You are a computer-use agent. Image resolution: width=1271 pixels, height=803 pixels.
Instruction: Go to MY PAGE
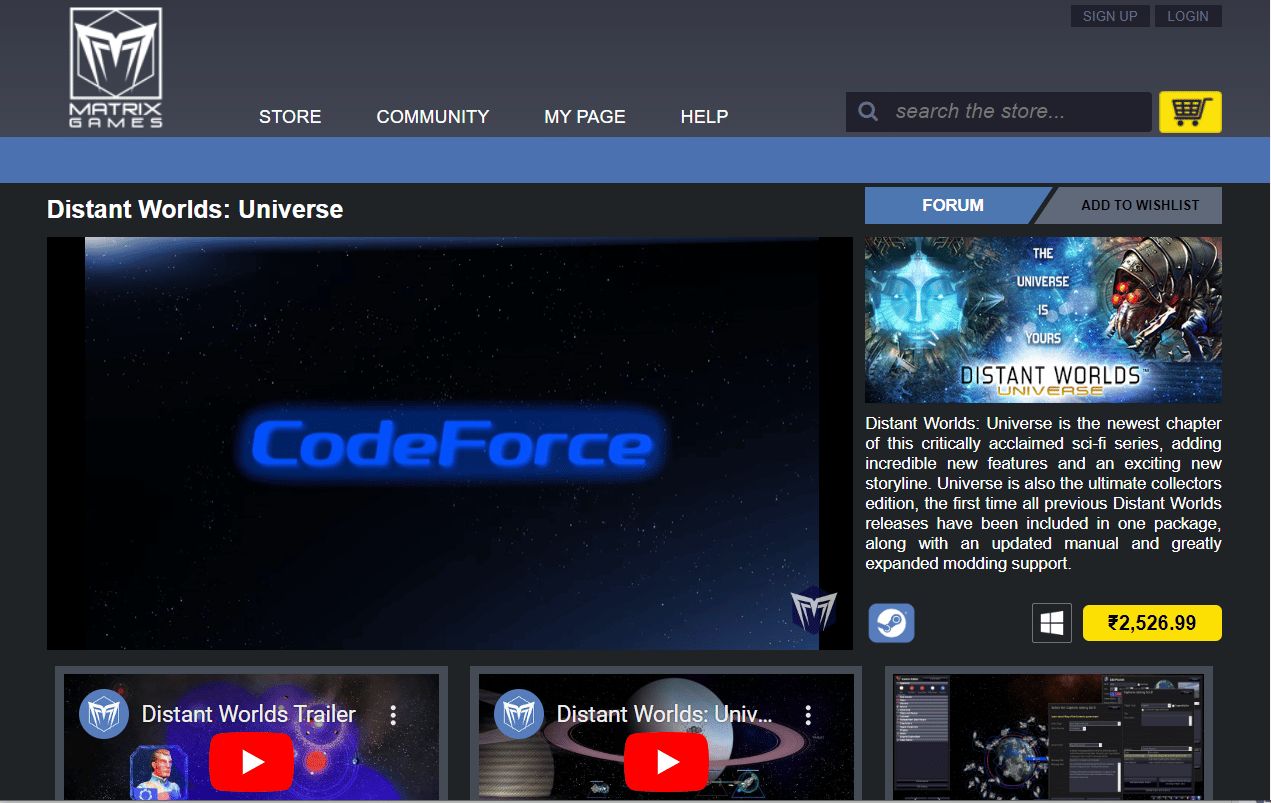[x=585, y=117]
